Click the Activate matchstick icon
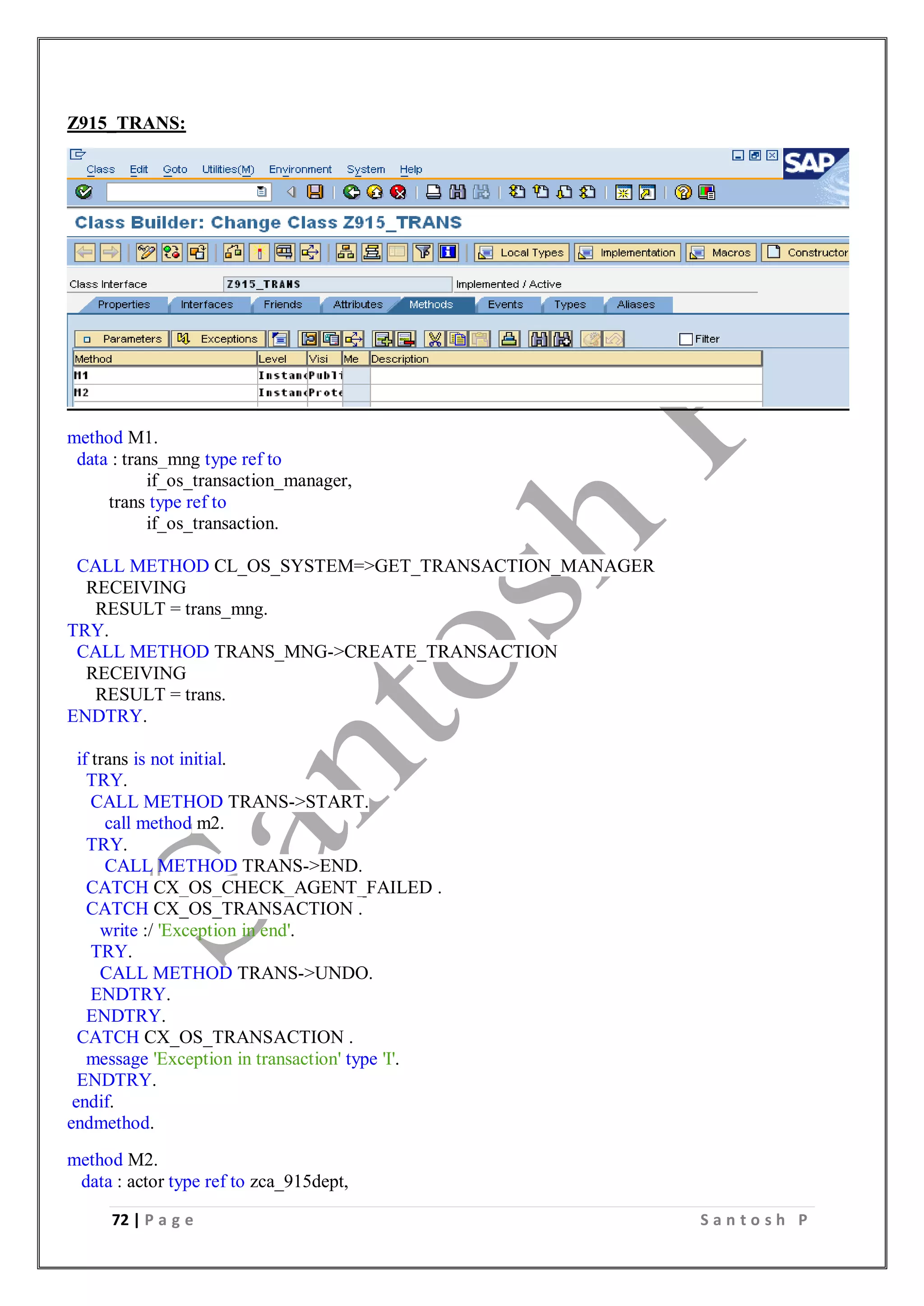Image resolution: width=924 pixels, height=1306 pixels. (259, 252)
